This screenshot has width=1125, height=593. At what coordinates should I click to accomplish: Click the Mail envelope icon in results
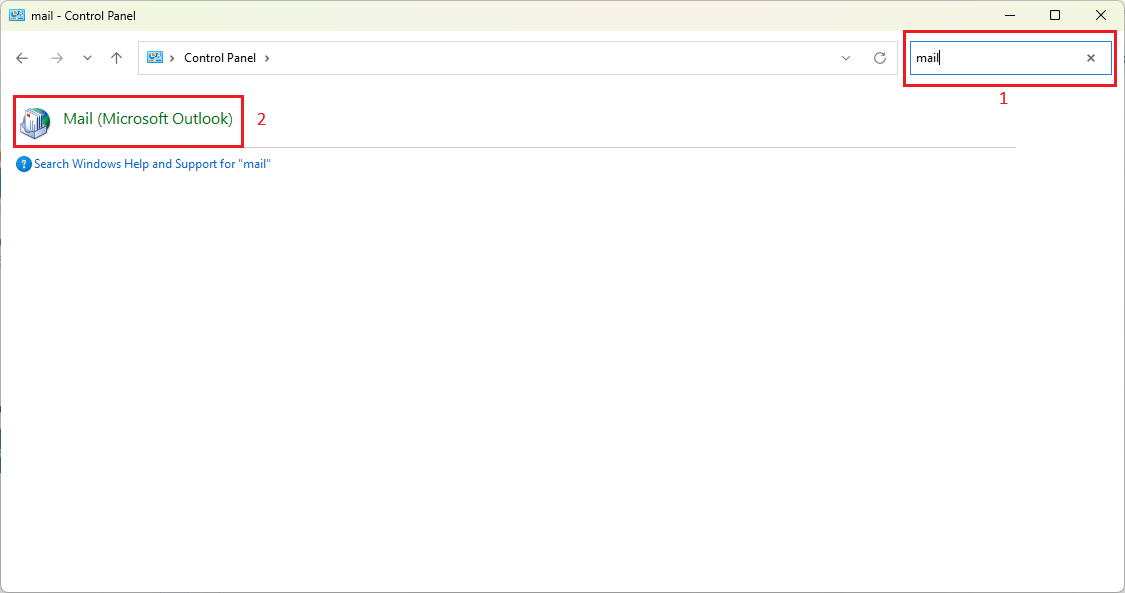(35, 122)
